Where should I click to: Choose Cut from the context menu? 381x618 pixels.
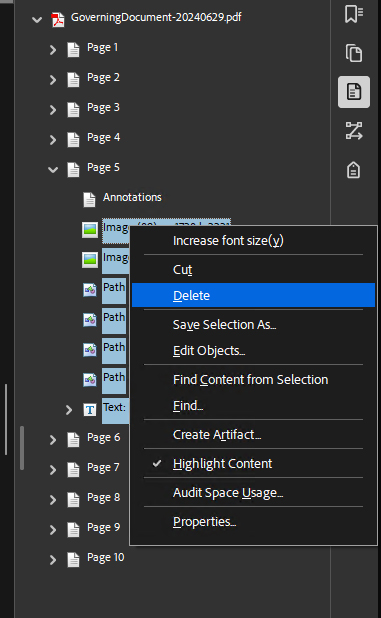[x=253, y=270]
